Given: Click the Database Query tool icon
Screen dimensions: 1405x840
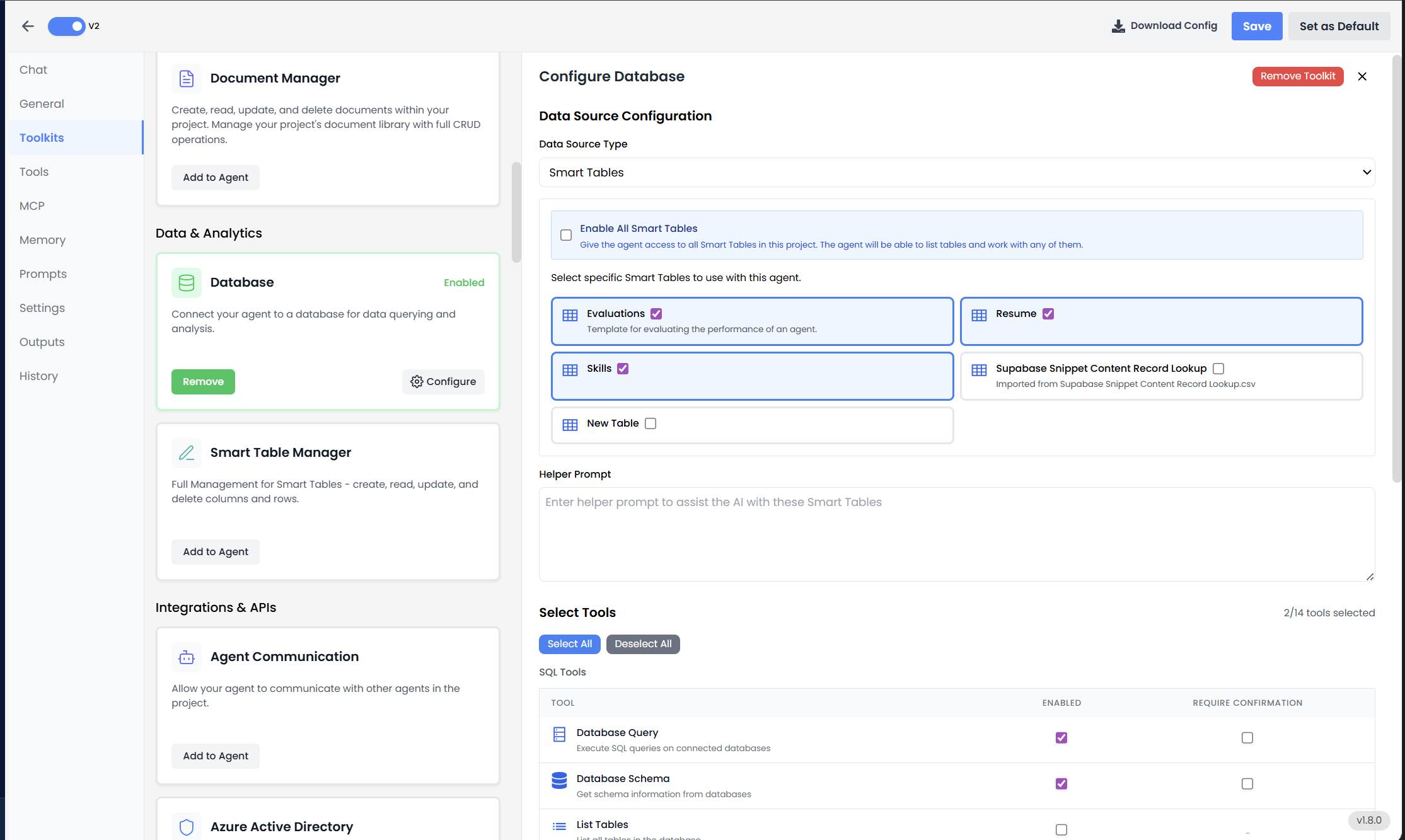Looking at the screenshot, I should point(559,734).
